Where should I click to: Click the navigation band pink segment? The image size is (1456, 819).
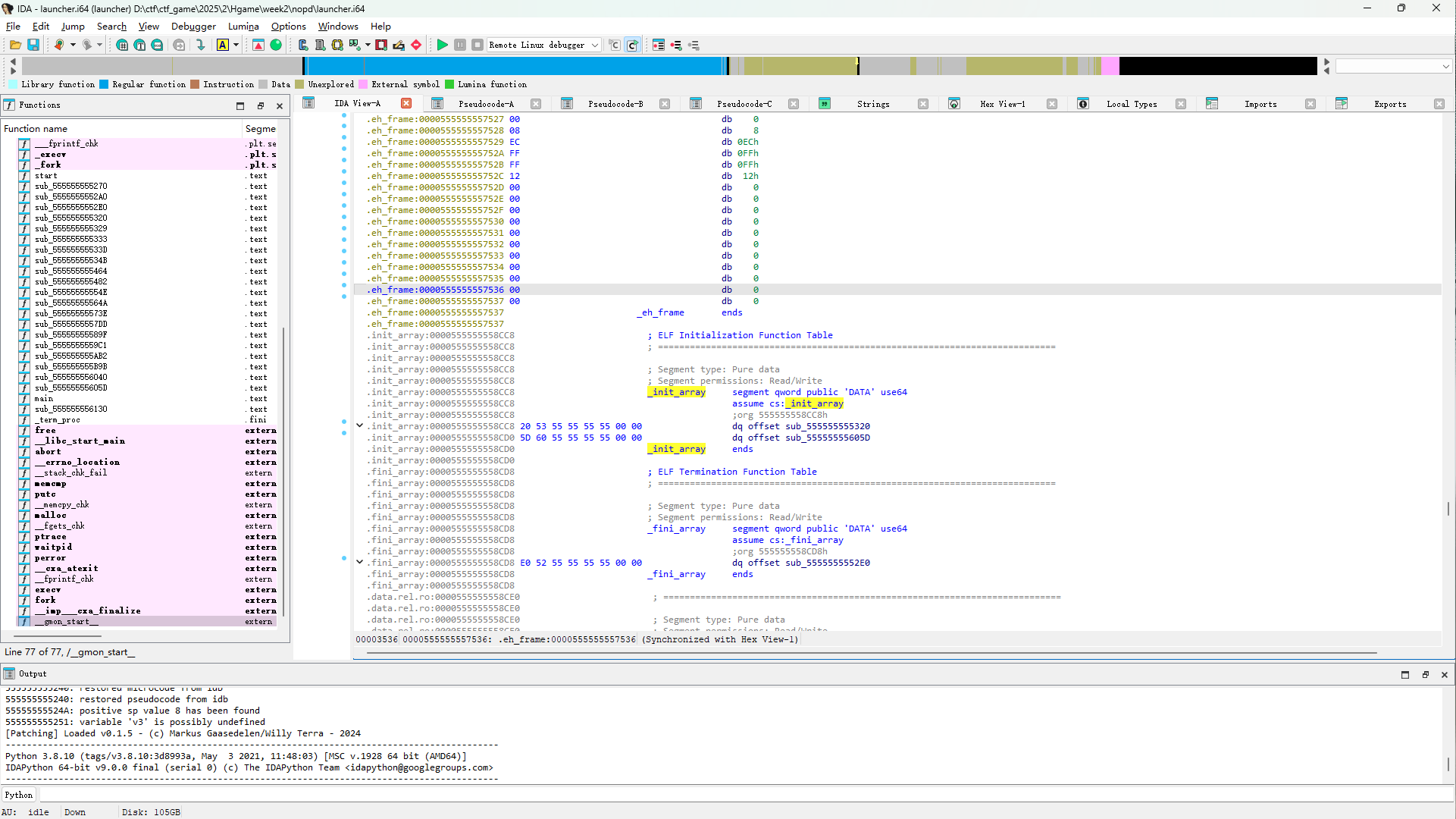click(x=1110, y=67)
